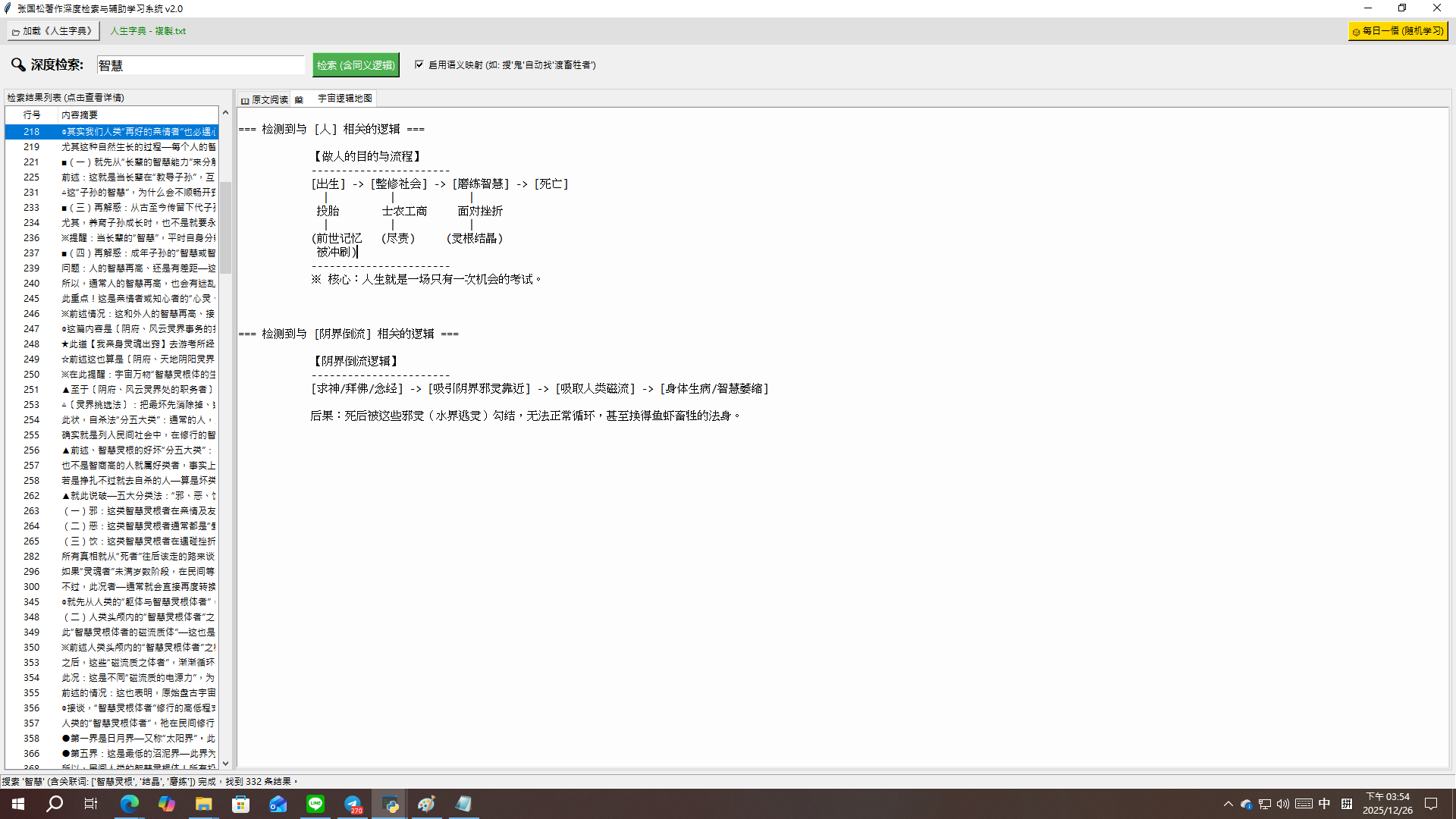This screenshot has width=1456, height=819.
Task: Switch to the 宇宙逻辑地图 tab
Action: click(x=344, y=99)
